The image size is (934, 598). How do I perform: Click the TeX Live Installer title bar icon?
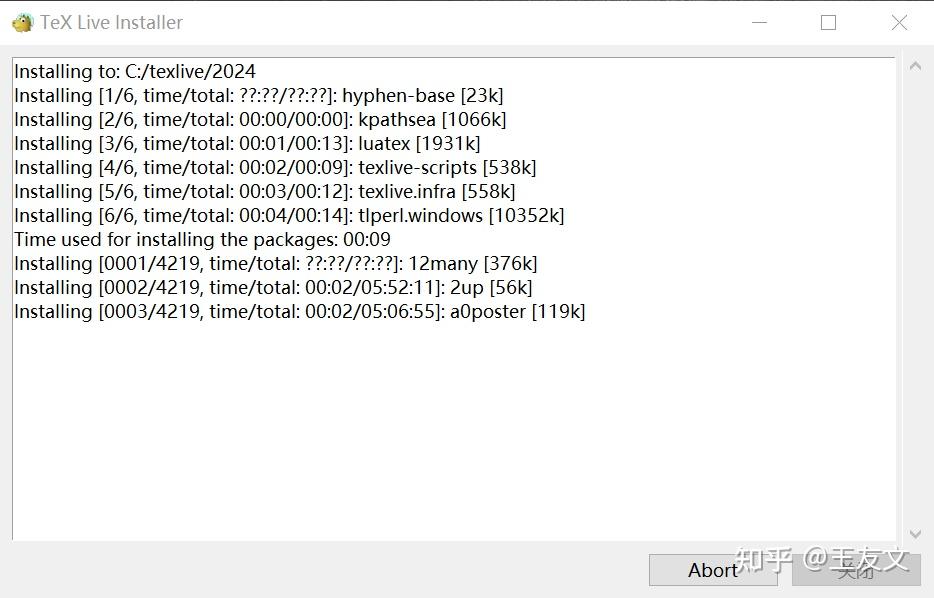click(x=22, y=22)
